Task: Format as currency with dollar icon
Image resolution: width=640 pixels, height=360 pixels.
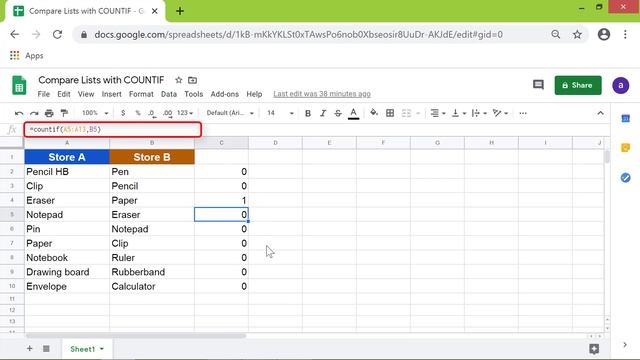Action: [123, 113]
